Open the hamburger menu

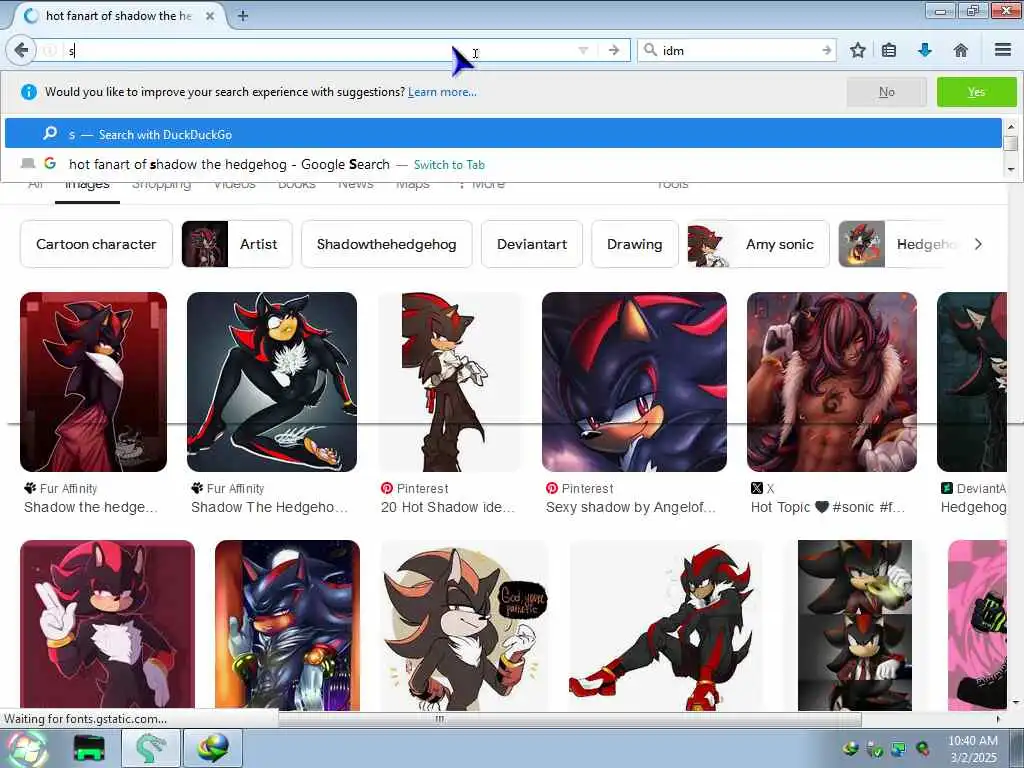point(1003,50)
